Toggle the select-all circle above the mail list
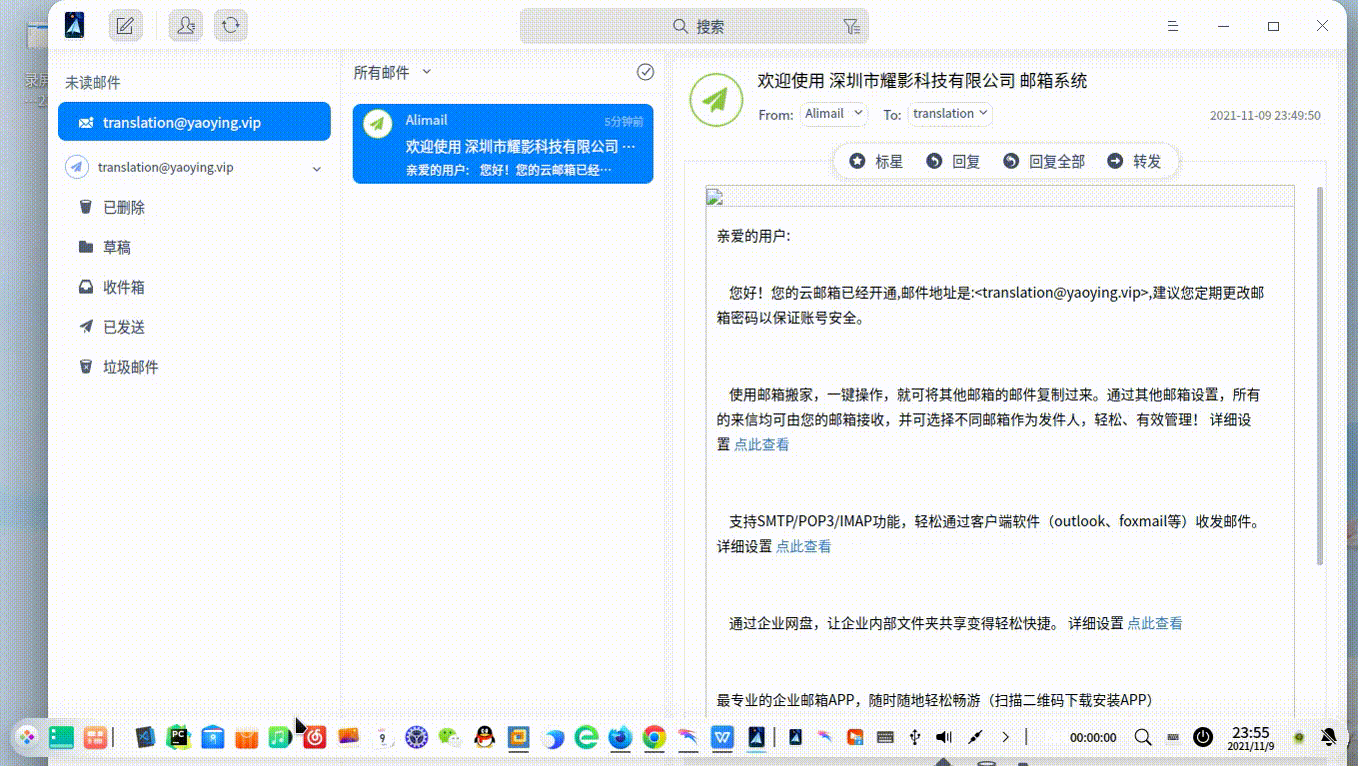The width and height of the screenshot is (1358, 766). pos(645,72)
